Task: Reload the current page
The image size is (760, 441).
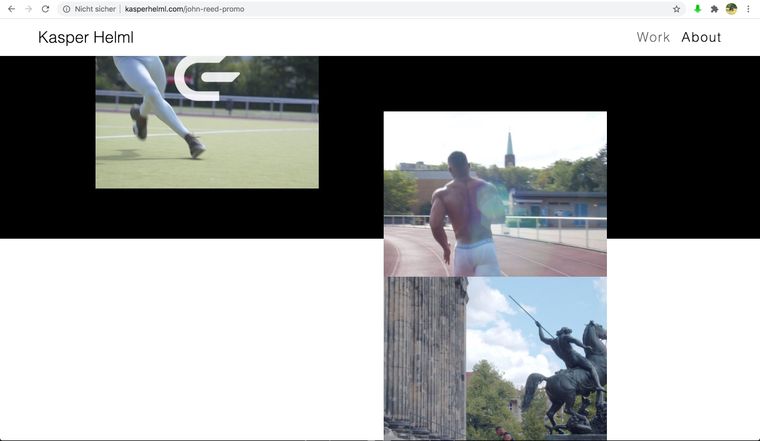Action: pos(45,9)
